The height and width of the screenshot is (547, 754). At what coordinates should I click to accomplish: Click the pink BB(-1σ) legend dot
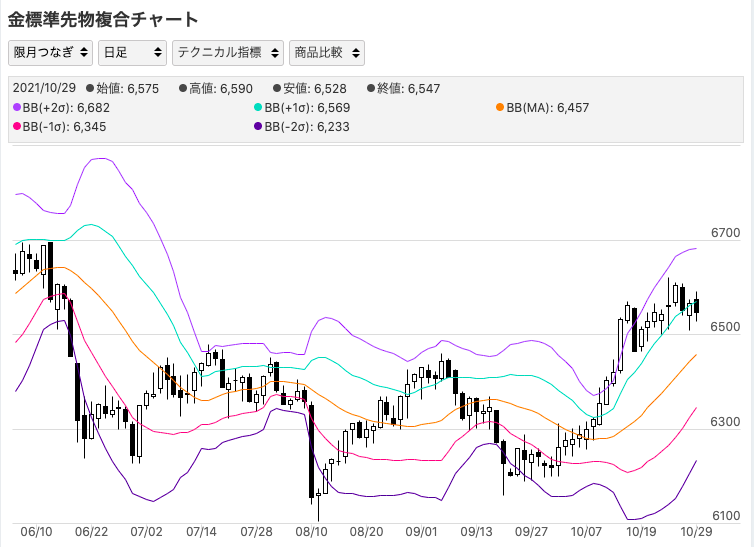pyautogui.click(x=17, y=127)
